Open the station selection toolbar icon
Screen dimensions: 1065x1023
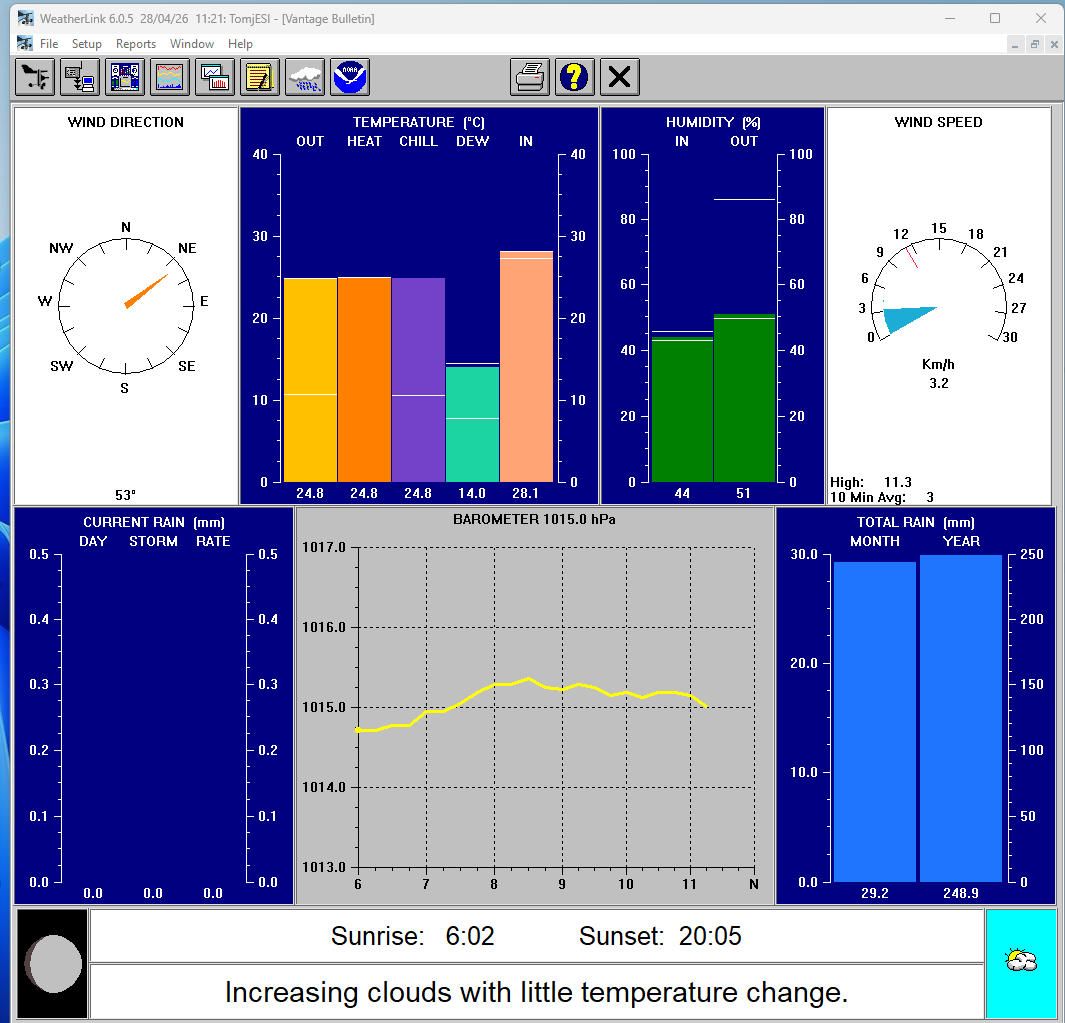point(35,77)
